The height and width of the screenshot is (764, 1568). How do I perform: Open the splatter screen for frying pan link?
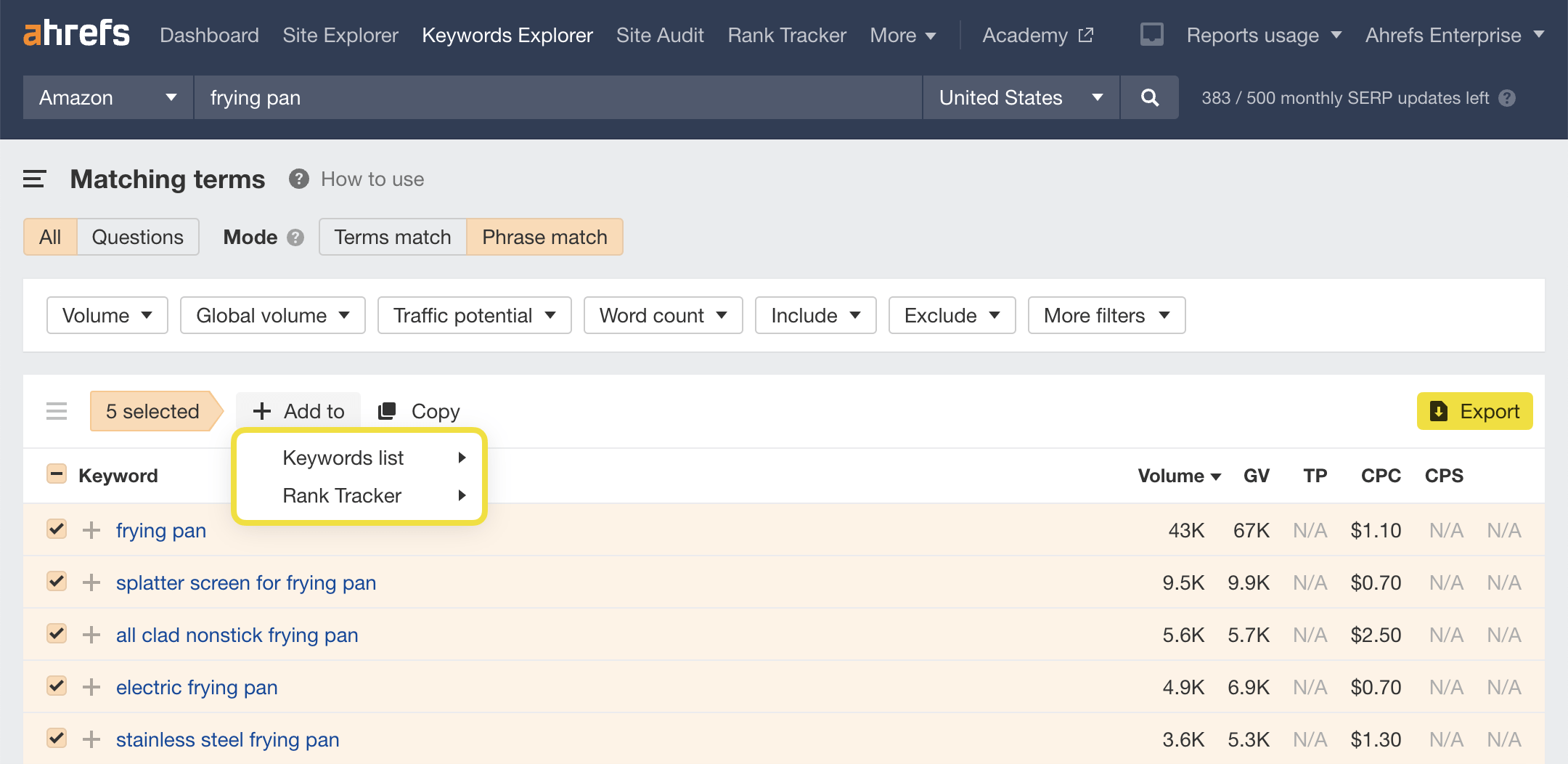click(x=246, y=582)
